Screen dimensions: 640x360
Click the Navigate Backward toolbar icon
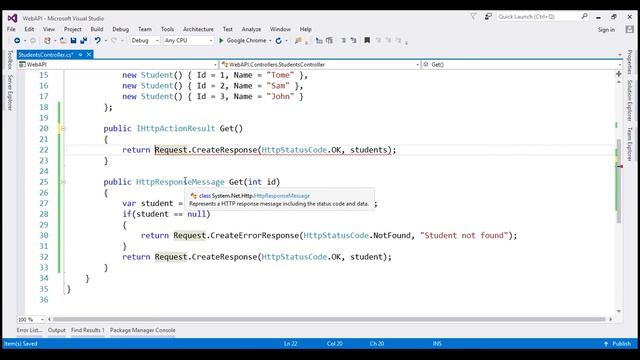coord(17,40)
